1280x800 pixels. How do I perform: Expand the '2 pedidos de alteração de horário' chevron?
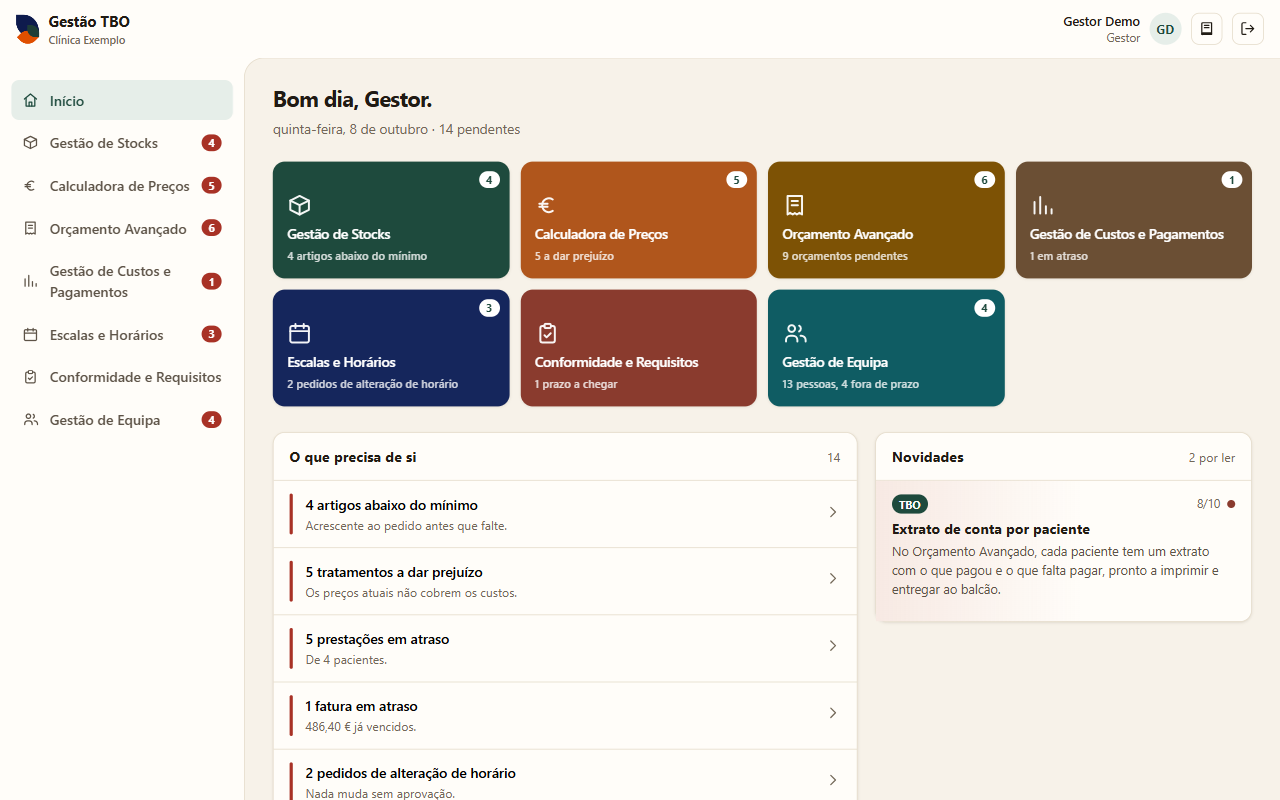click(832, 780)
